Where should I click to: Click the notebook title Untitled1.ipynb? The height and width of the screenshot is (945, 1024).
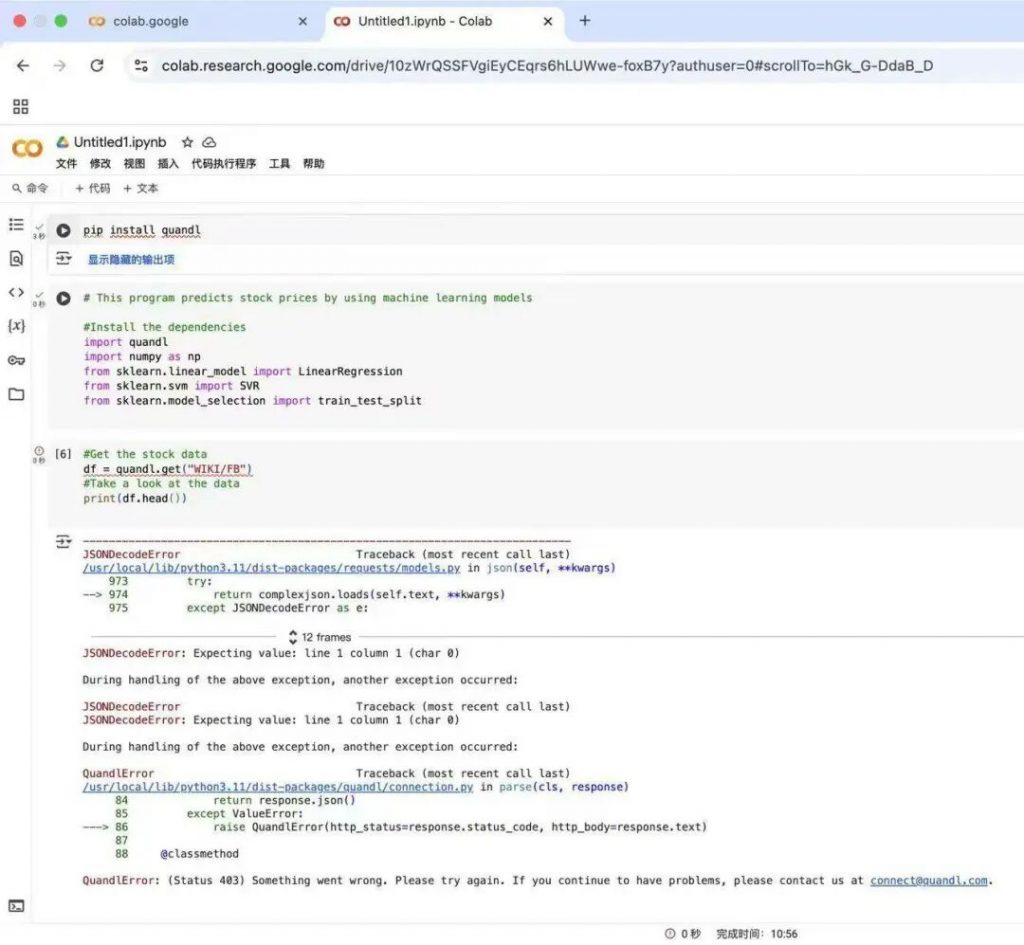pyautogui.click(x=120, y=142)
